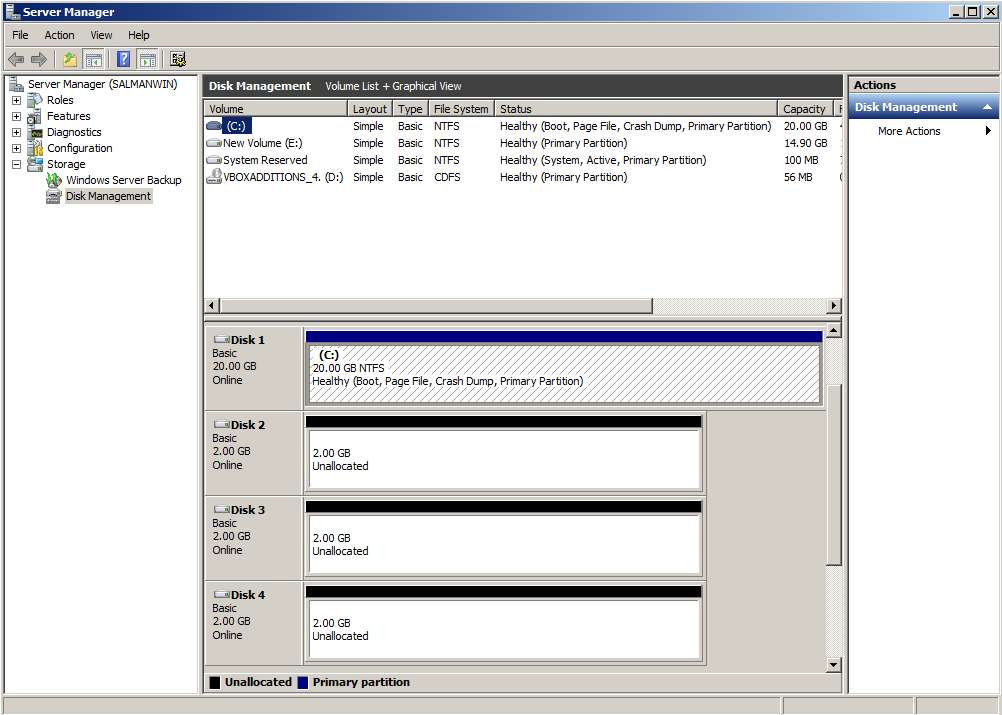Expand the Features tree node
Image resolution: width=1002 pixels, height=715 pixels.
pos(17,116)
